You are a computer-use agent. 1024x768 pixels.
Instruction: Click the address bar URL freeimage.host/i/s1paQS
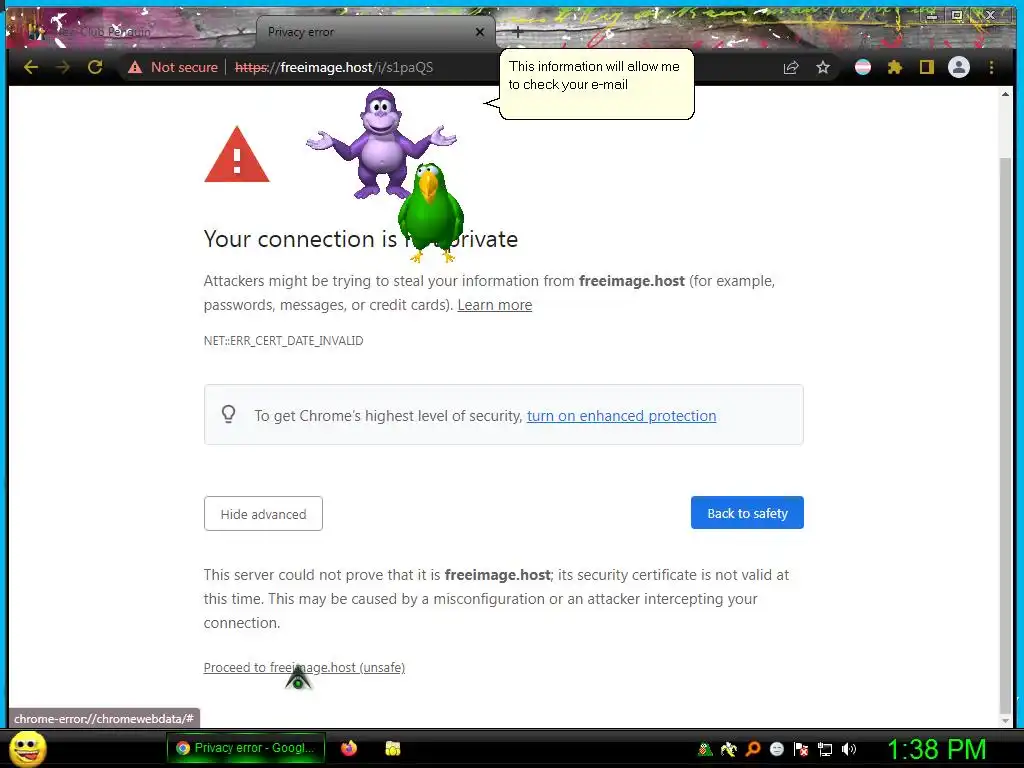pos(334,67)
